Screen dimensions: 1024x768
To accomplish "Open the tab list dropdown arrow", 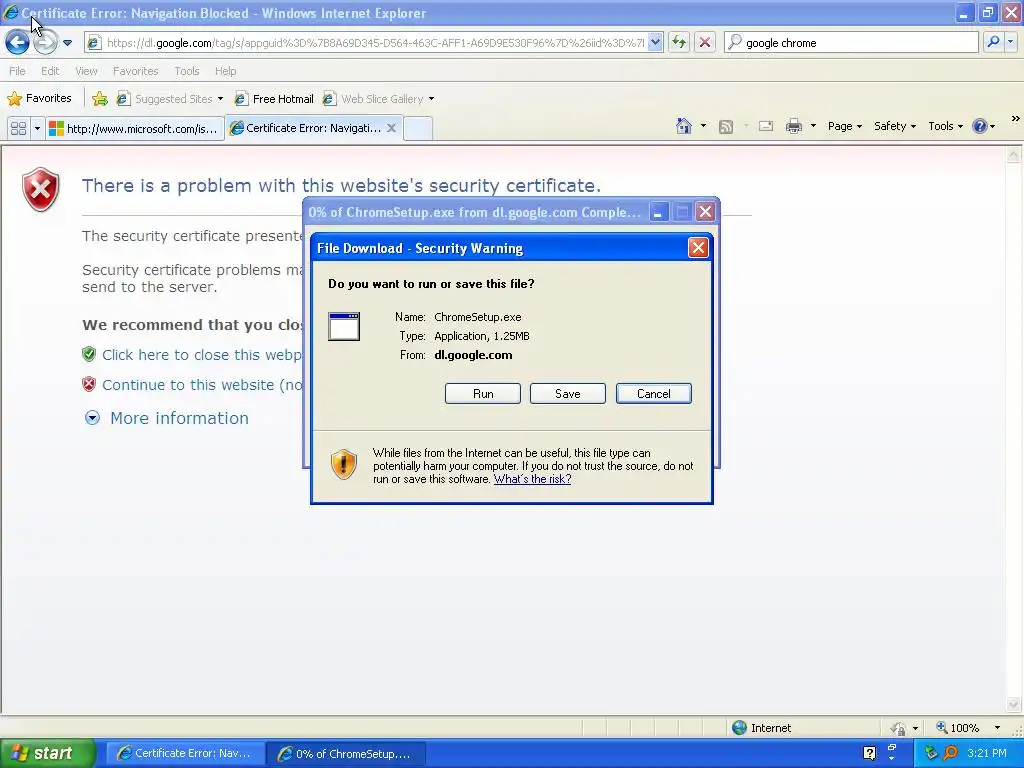I will click(37, 129).
